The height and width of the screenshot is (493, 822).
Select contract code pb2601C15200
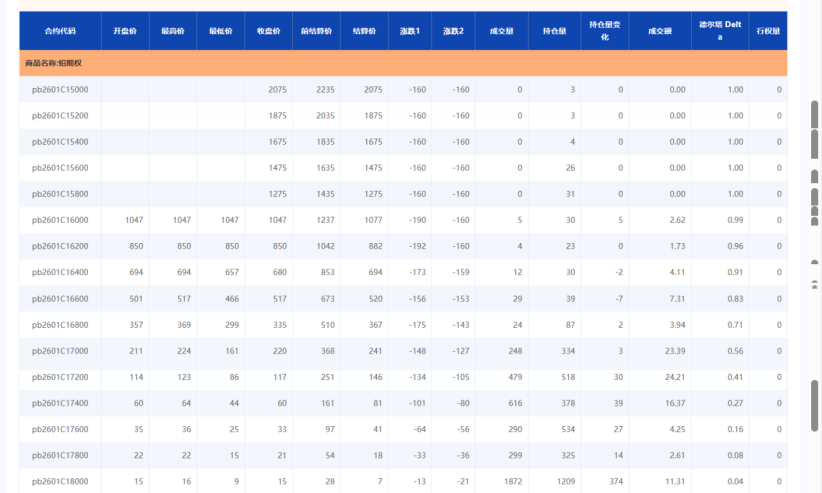coord(60,116)
